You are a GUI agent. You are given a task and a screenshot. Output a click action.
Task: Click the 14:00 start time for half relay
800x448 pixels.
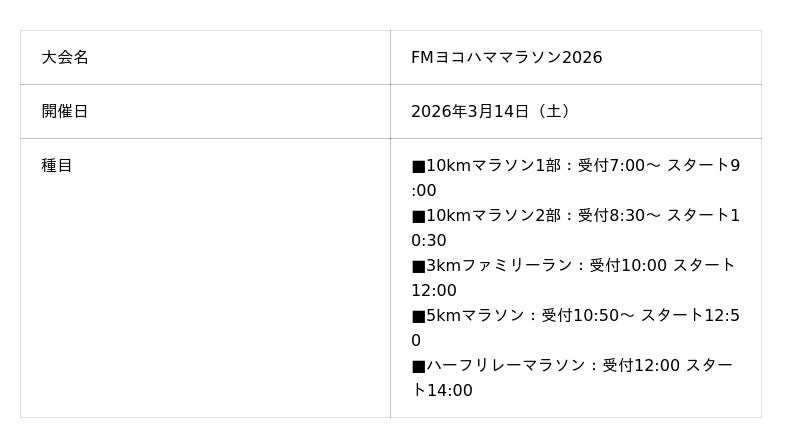[450, 391]
